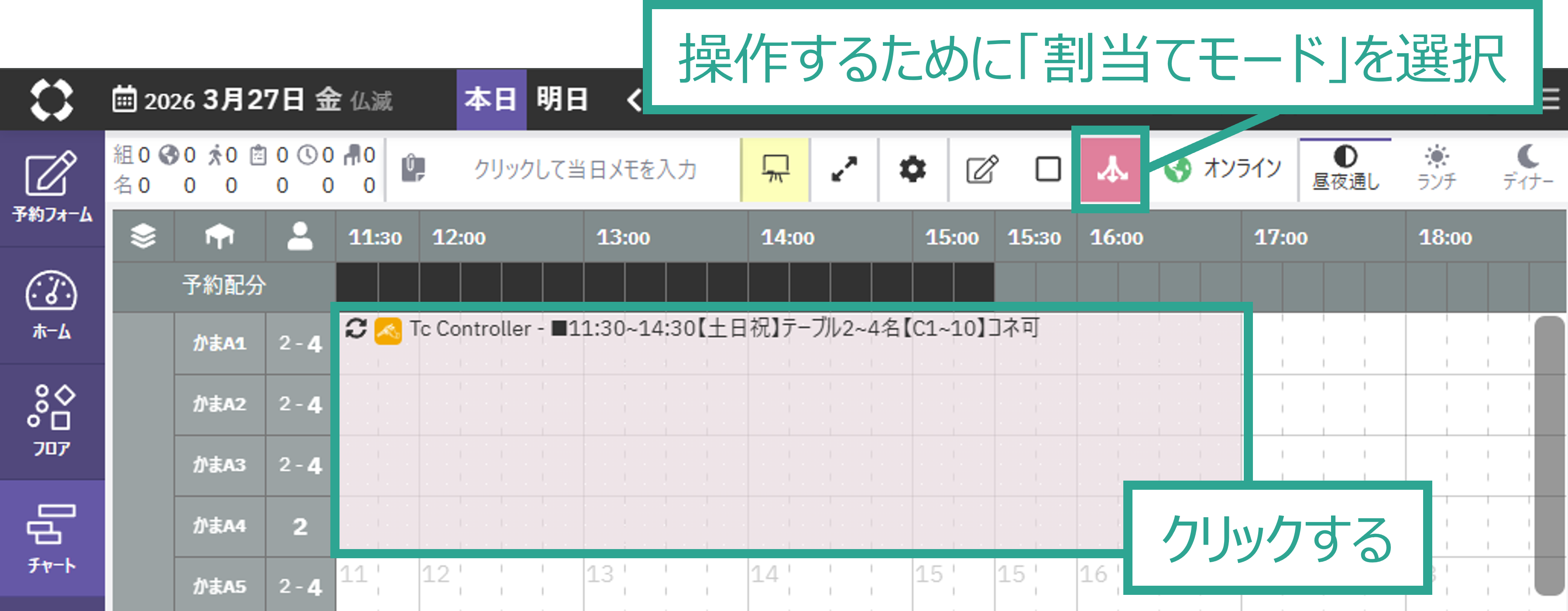Select チャート in the sidebar

(x=52, y=538)
